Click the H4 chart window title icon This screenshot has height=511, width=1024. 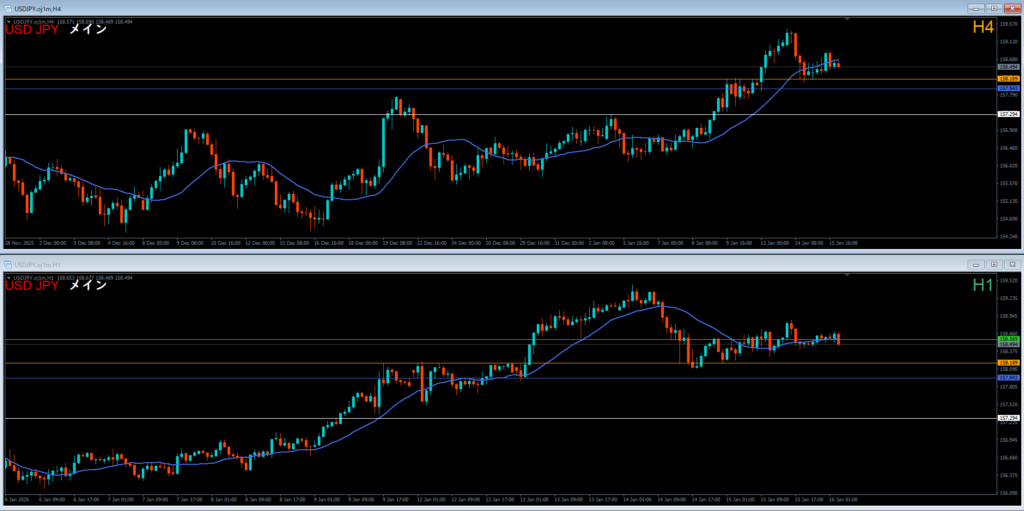[x=7, y=7]
